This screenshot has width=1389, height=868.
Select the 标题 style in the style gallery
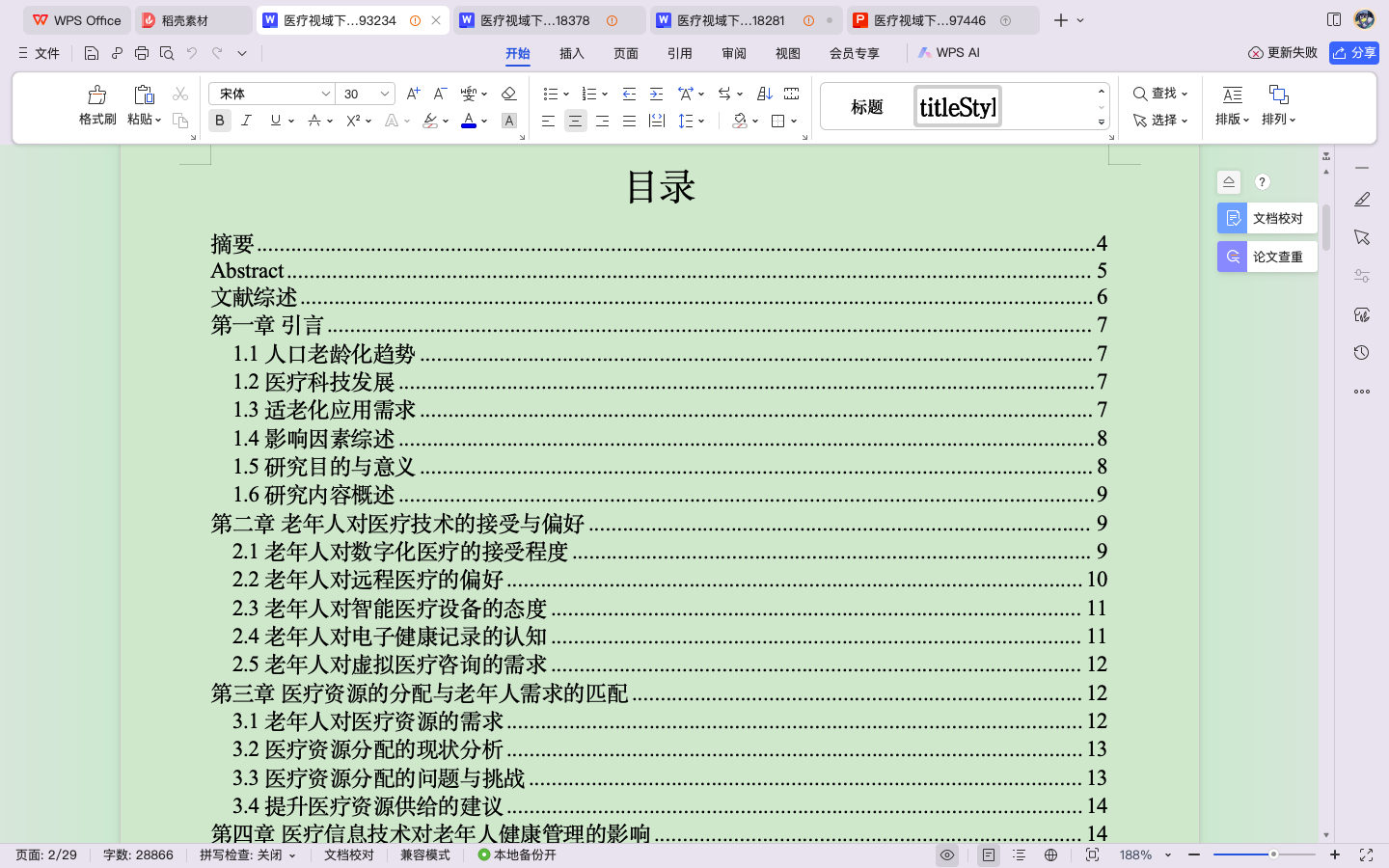pos(866,107)
